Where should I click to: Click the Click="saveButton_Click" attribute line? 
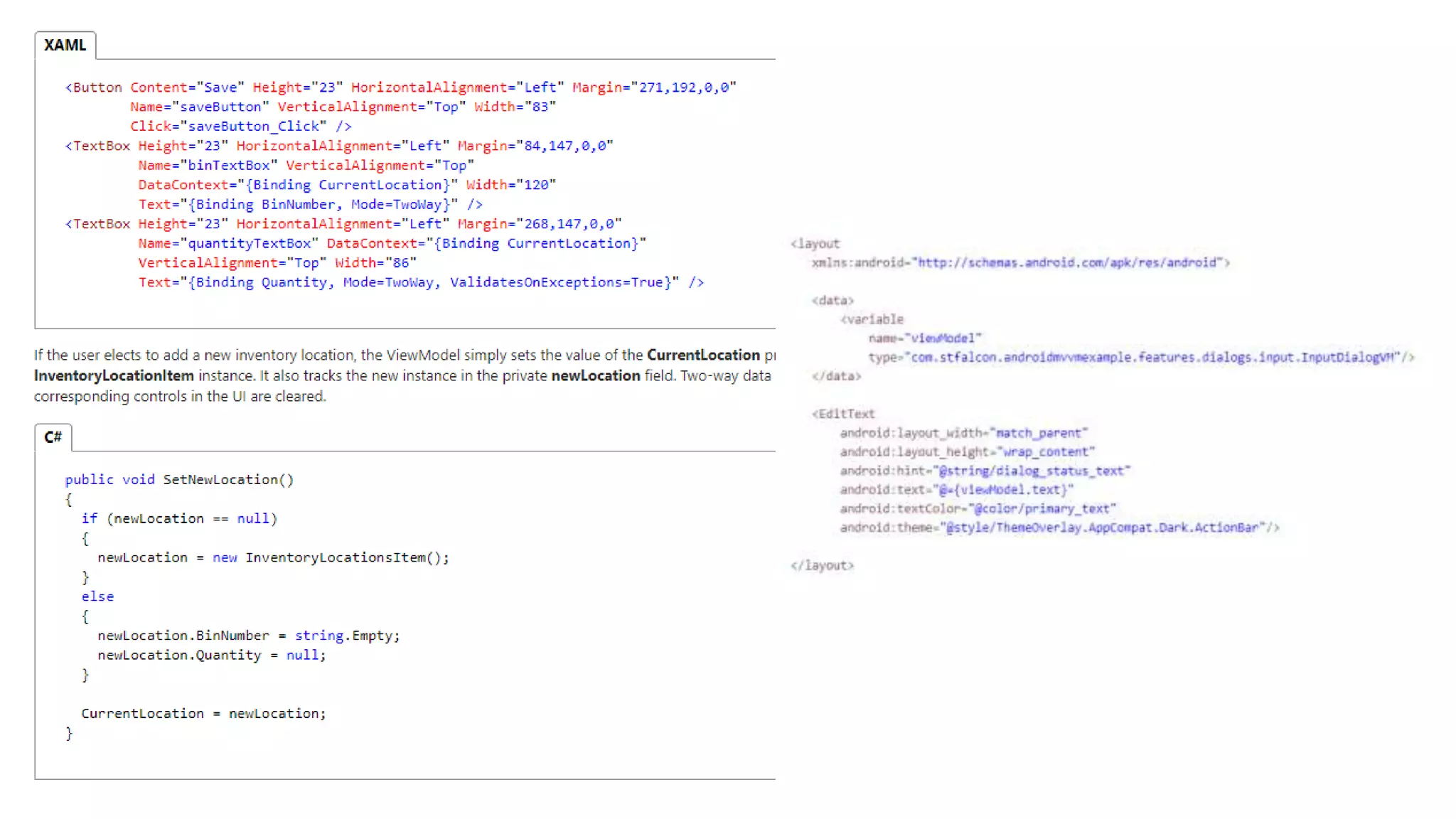(x=240, y=126)
